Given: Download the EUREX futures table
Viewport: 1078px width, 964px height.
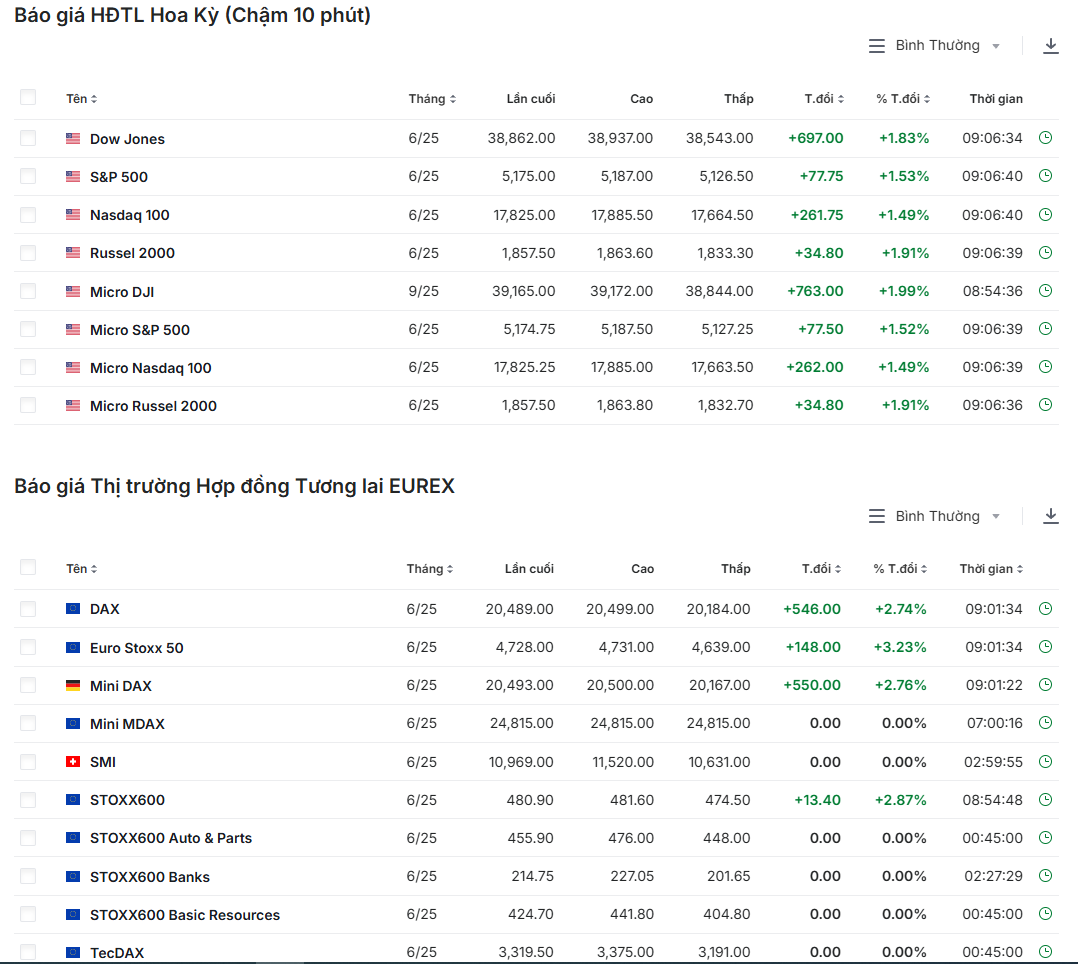Looking at the screenshot, I should tap(1050, 516).
